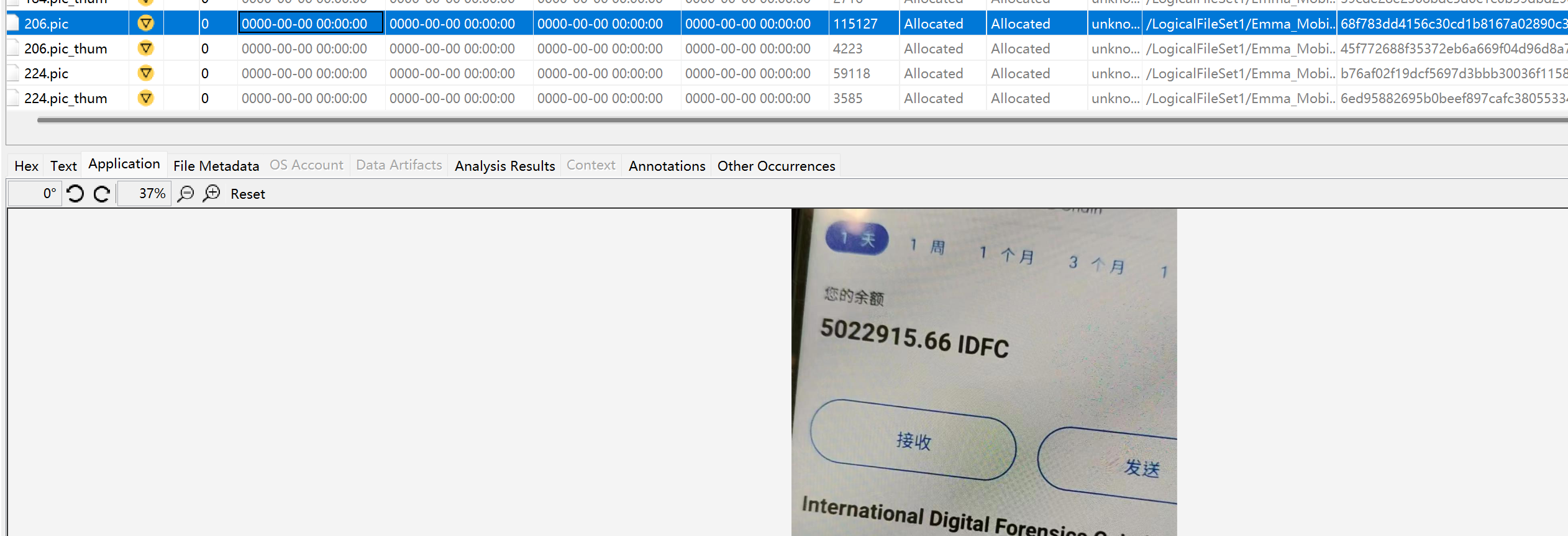Zoom out magnifier icon
The height and width of the screenshot is (536, 1568).
[186, 194]
